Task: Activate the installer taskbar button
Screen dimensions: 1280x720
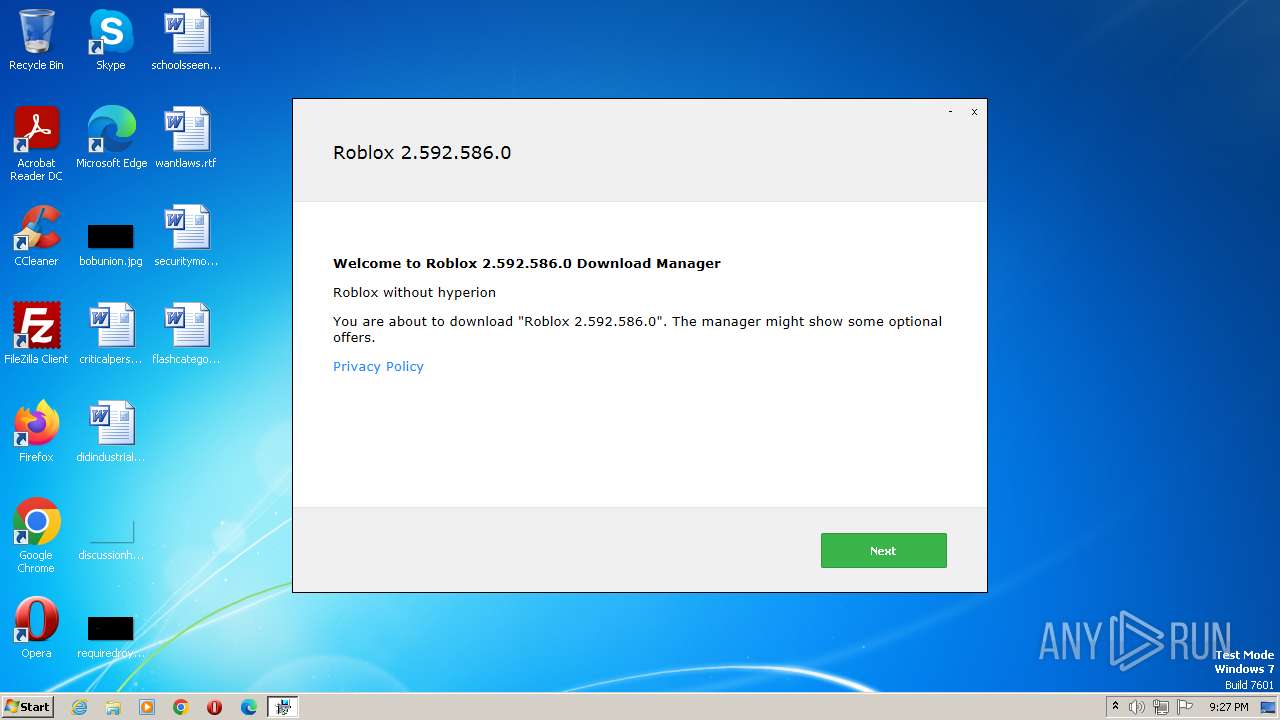Action: (x=283, y=707)
